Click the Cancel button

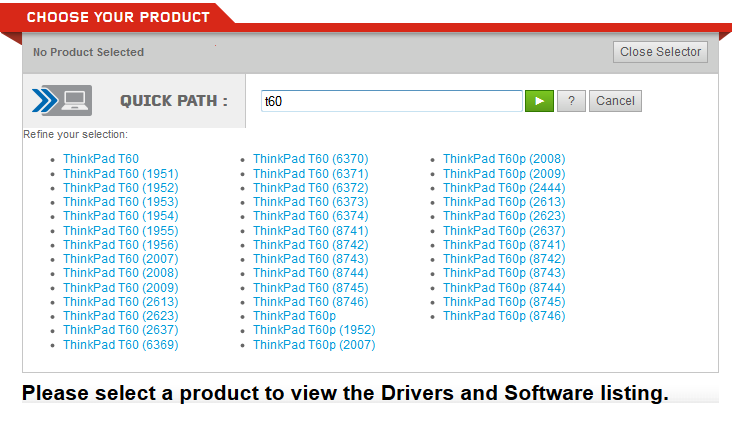[615, 101]
